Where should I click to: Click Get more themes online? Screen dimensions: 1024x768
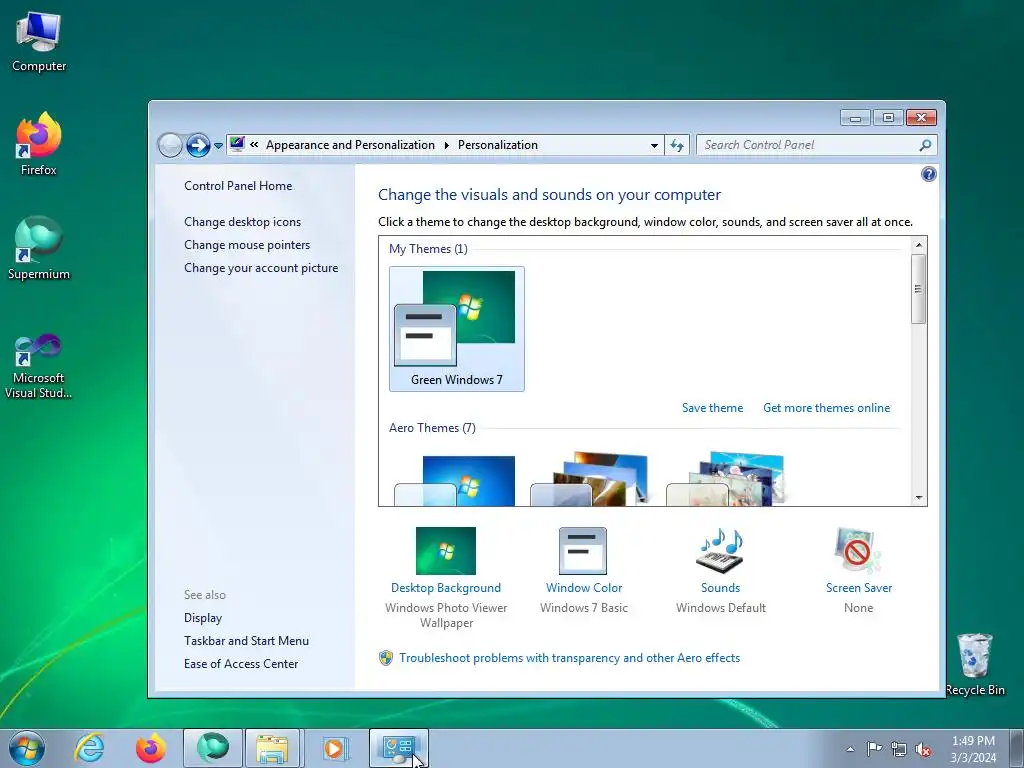click(x=826, y=408)
